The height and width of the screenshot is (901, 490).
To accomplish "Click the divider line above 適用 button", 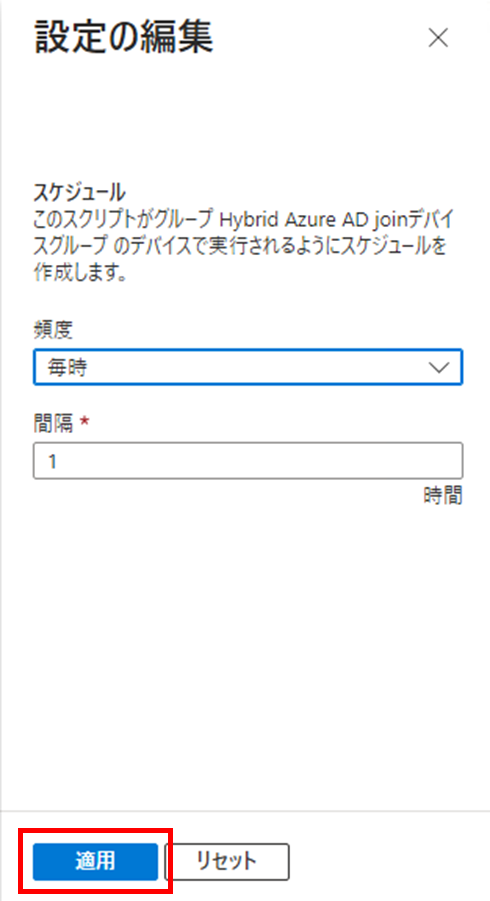I will [x=245, y=811].
